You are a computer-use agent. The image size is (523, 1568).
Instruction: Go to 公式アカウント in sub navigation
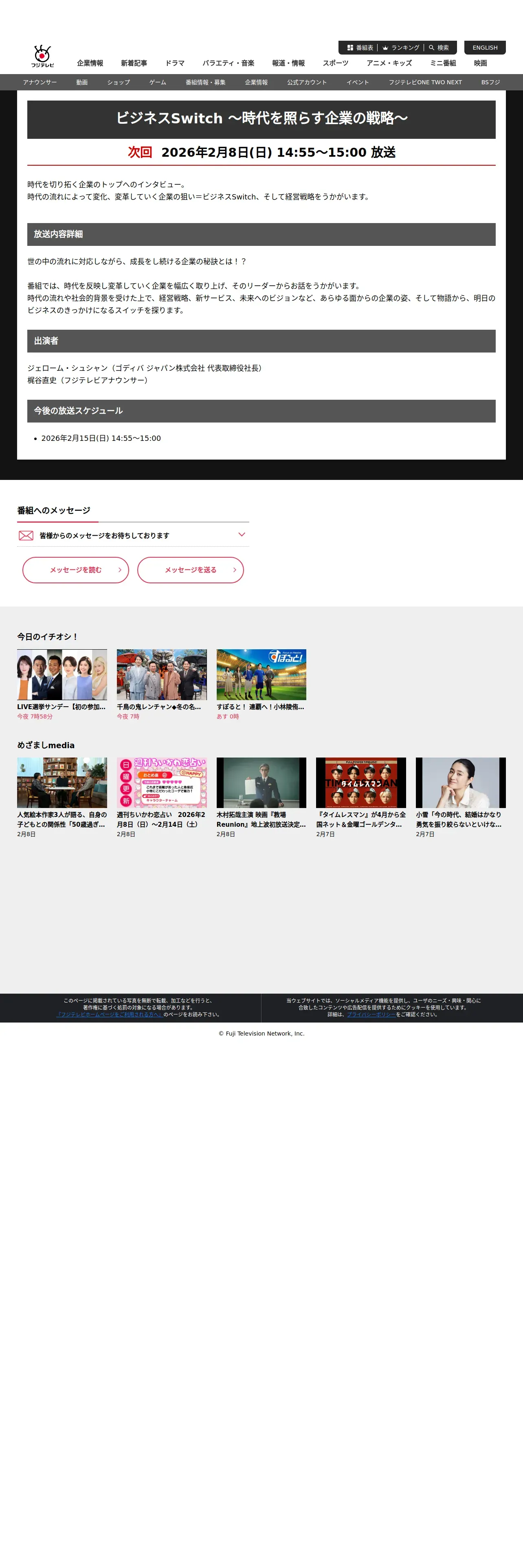pos(307,83)
